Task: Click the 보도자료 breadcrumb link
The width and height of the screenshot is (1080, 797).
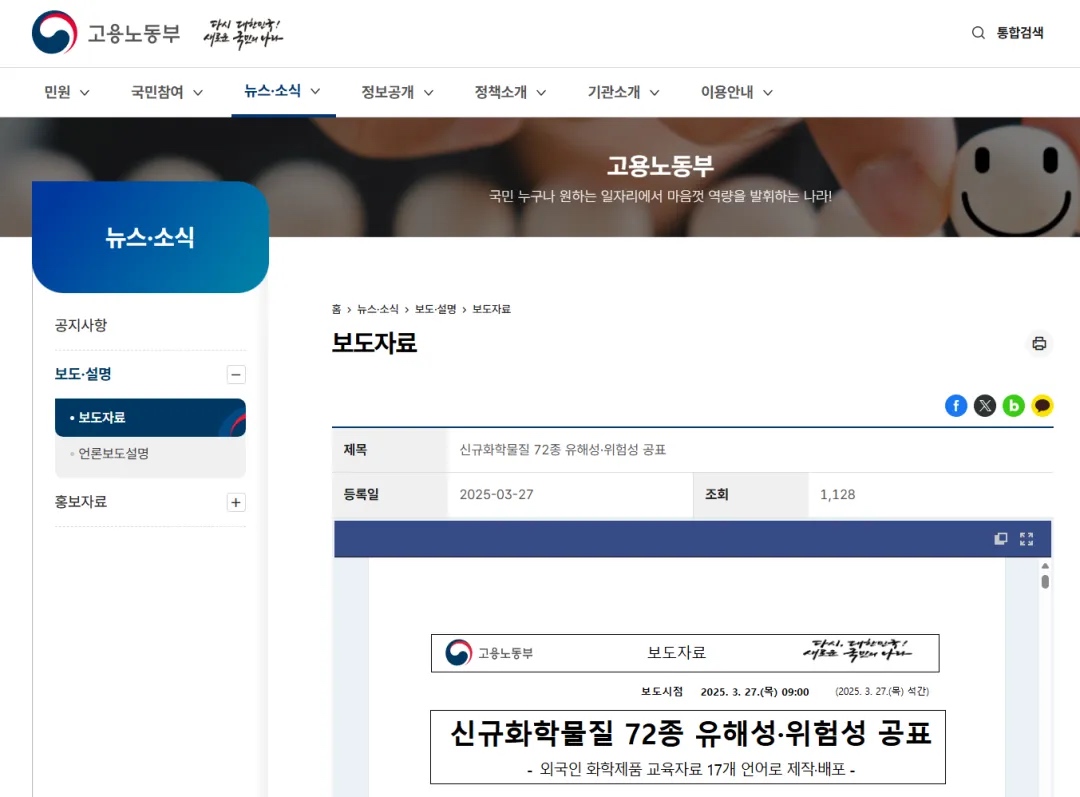Action: pyautogui.click(x=491, y=309)
